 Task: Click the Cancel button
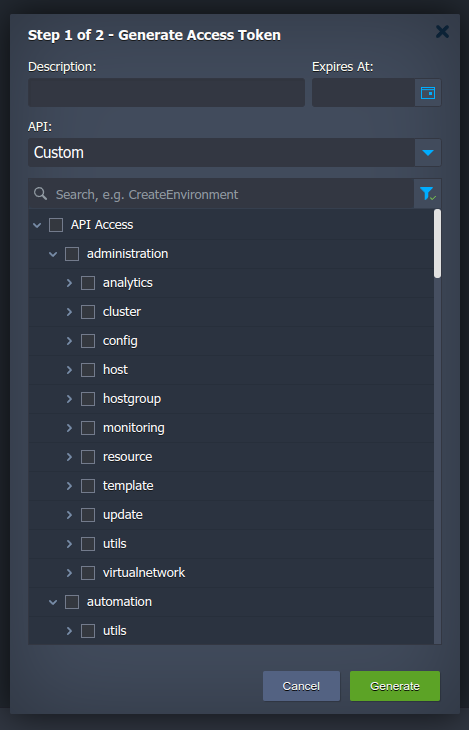coord(301,686)
